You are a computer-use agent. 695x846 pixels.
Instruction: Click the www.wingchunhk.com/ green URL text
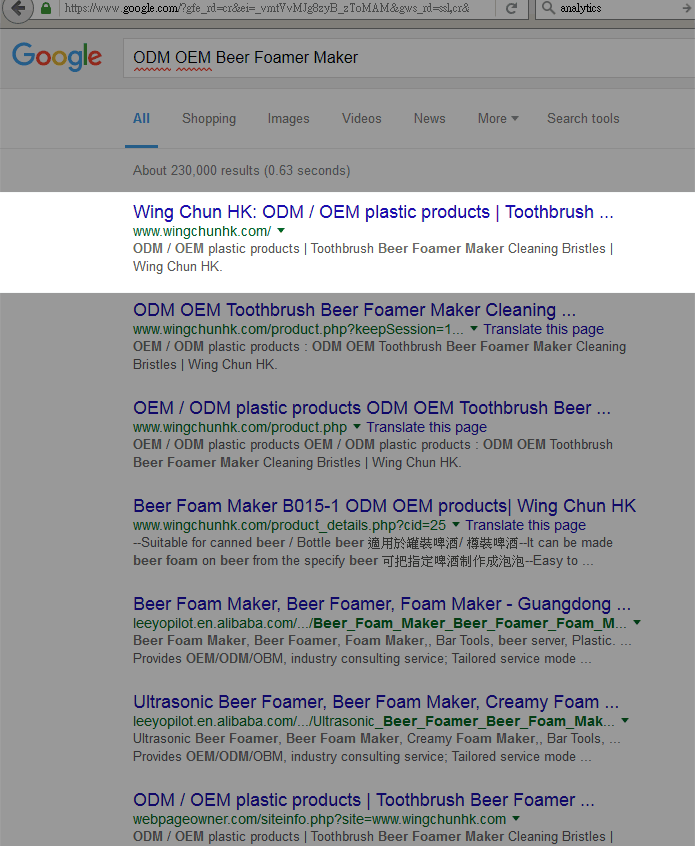click(x=202, y=231)
